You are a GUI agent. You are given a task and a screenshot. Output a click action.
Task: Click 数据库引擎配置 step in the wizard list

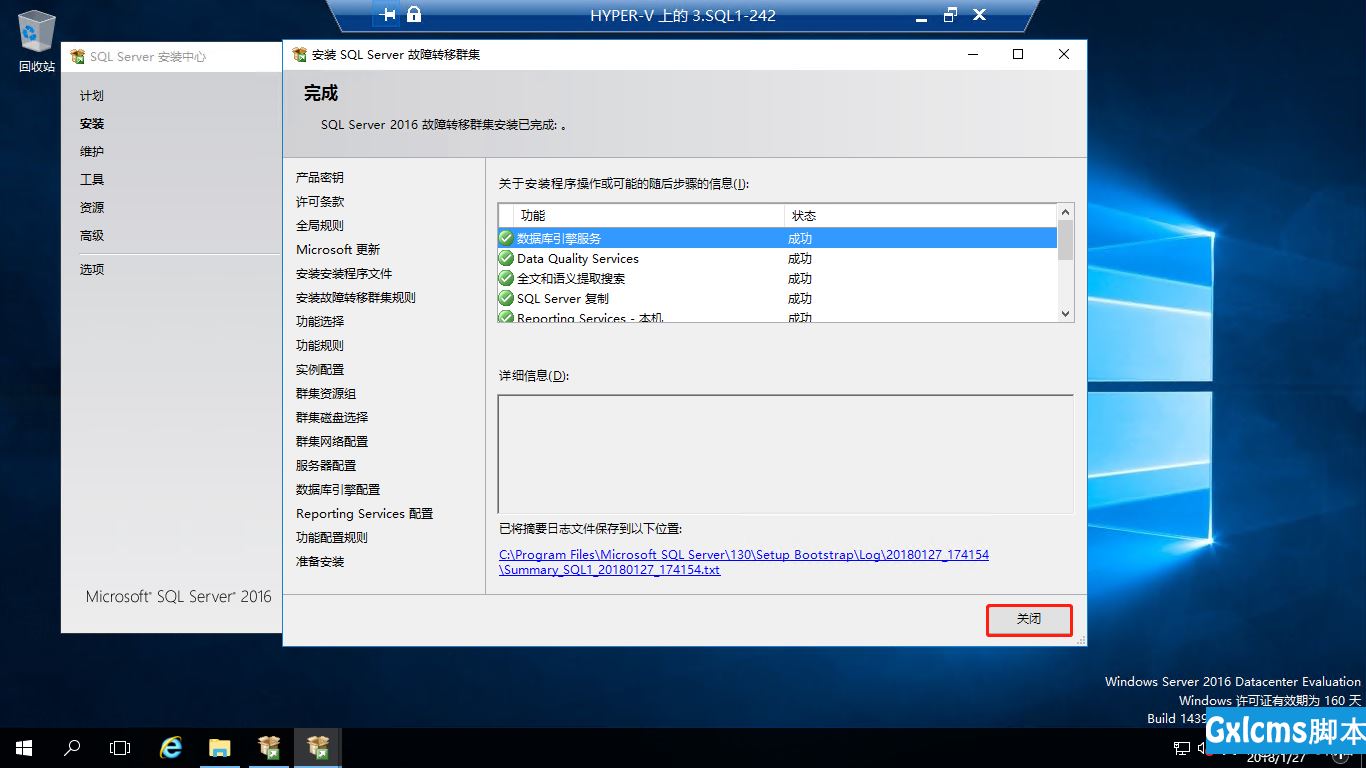[338, 490]
